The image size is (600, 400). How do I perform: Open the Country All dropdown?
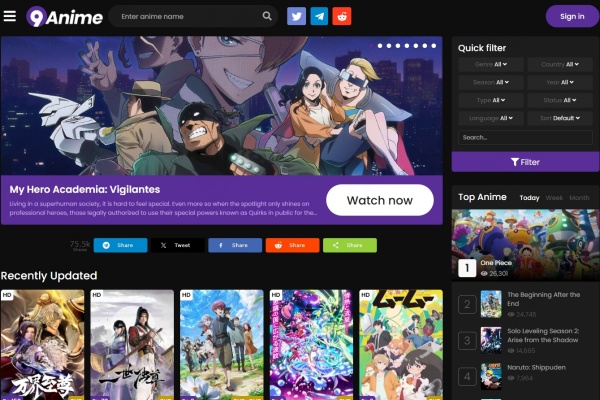pos(560,64)
